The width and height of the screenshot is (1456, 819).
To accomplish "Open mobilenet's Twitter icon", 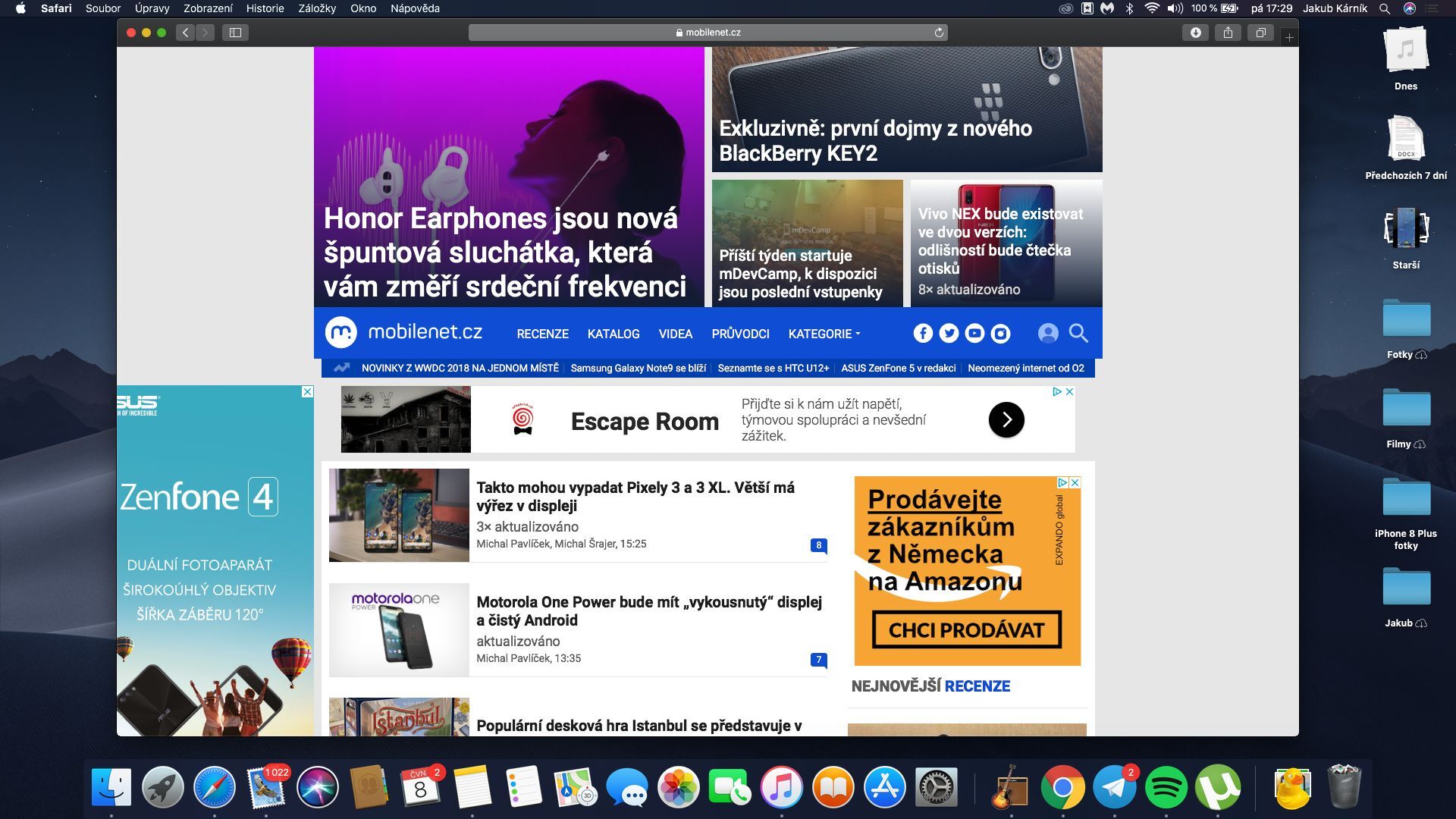I will (x=949, y=332).
